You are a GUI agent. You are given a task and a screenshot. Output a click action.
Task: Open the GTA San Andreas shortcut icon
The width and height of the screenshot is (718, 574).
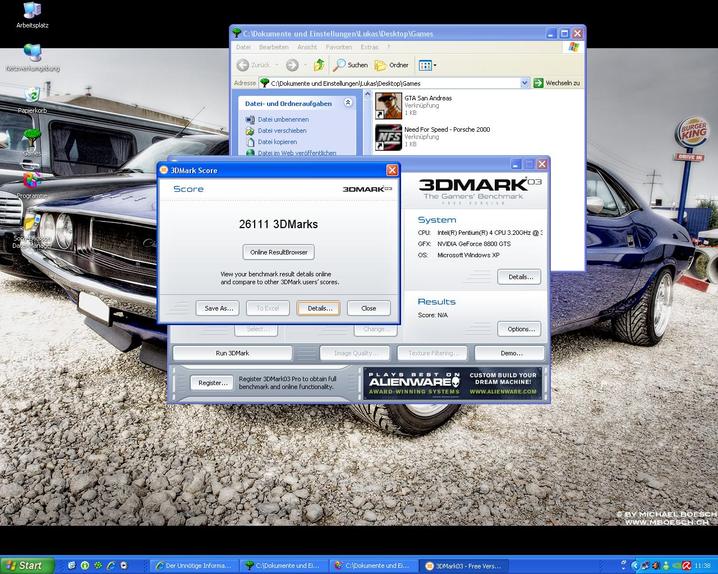click(x=388, y=105)
